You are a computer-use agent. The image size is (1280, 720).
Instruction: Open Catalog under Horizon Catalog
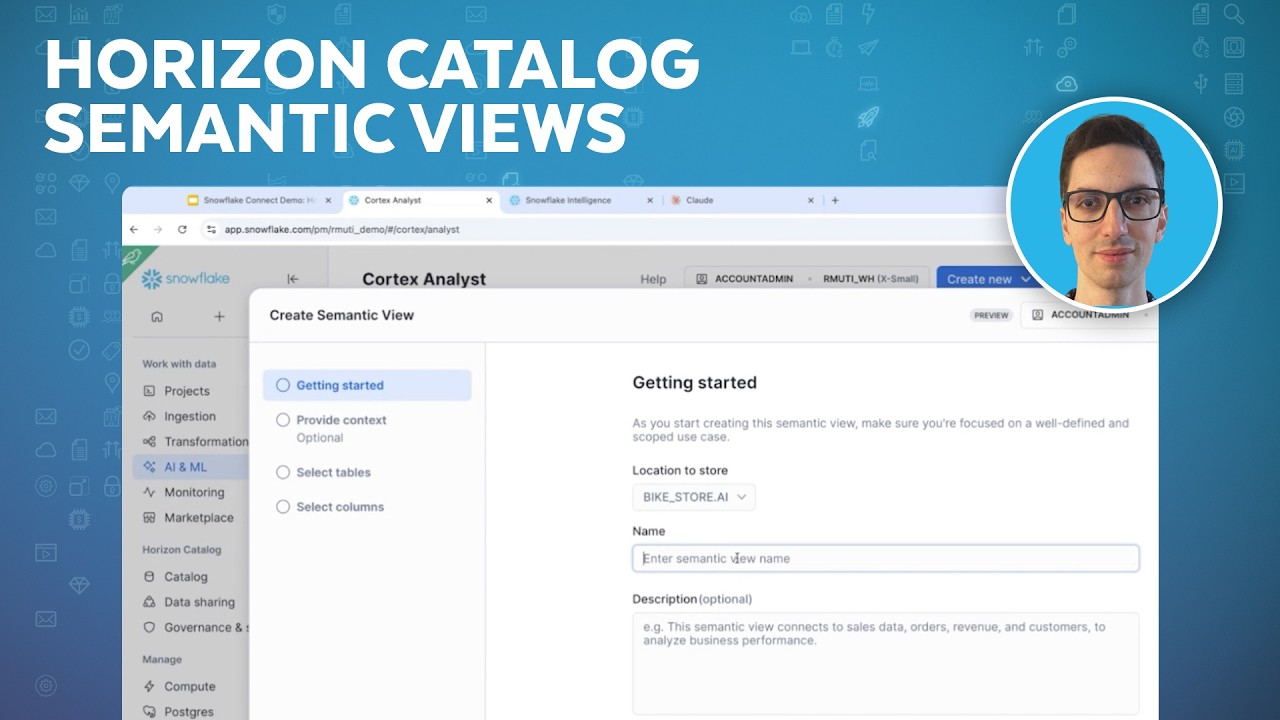click(x=186, y=576)
